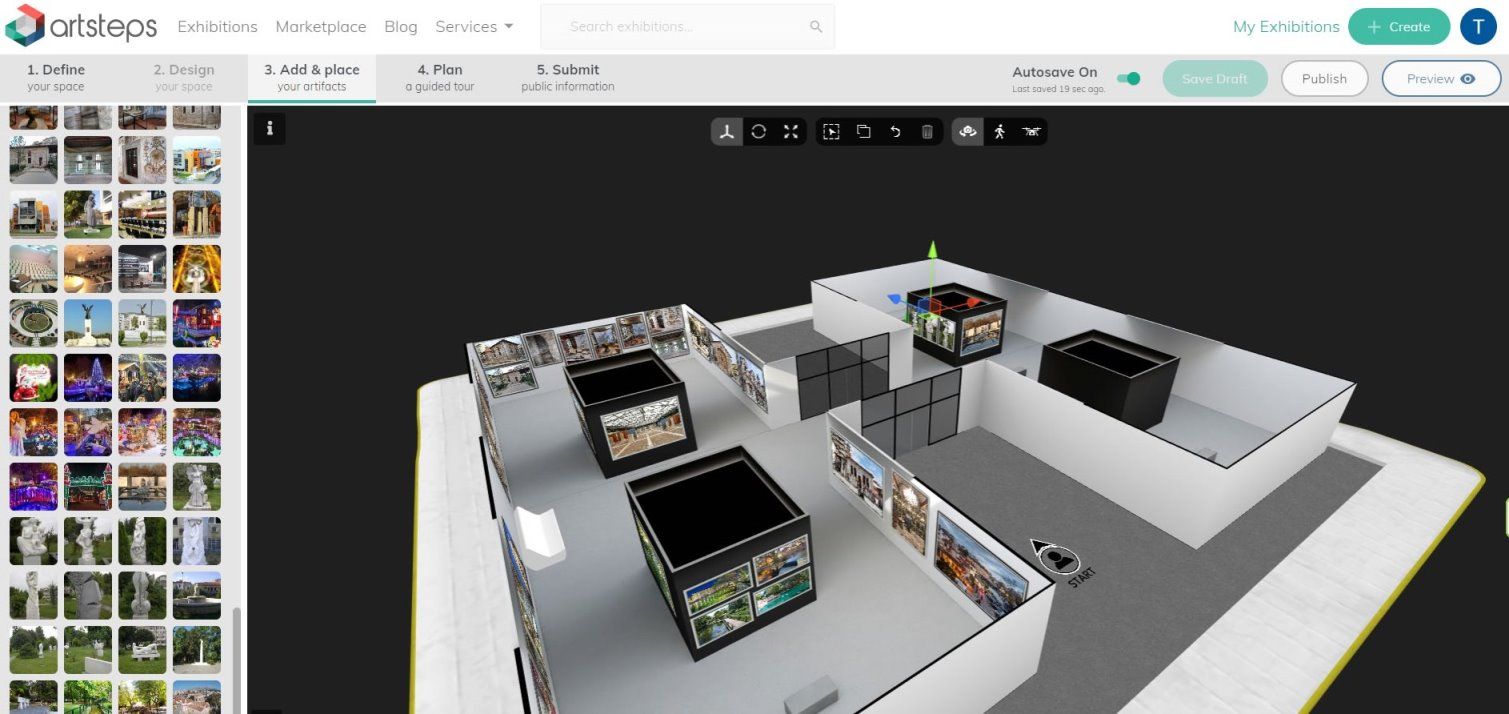Select the rotate object tool

click(759, 132)
